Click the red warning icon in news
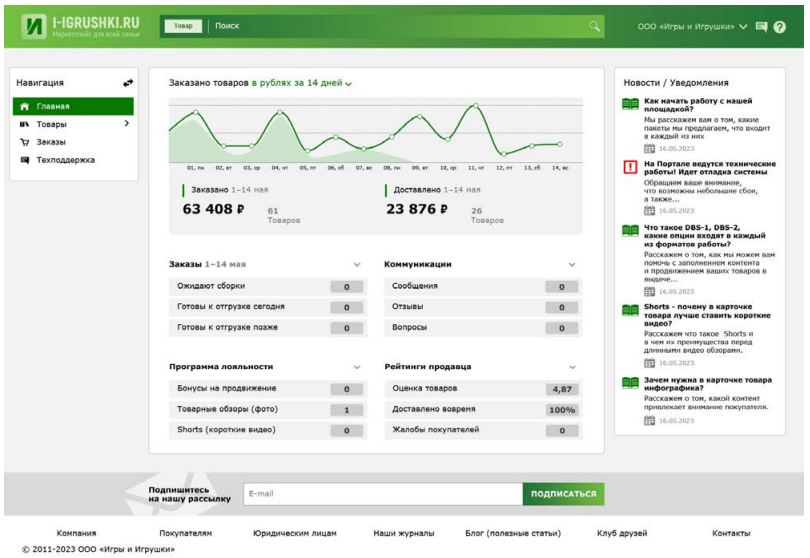This screenshot has height=558, width=810. click(630, 167)
